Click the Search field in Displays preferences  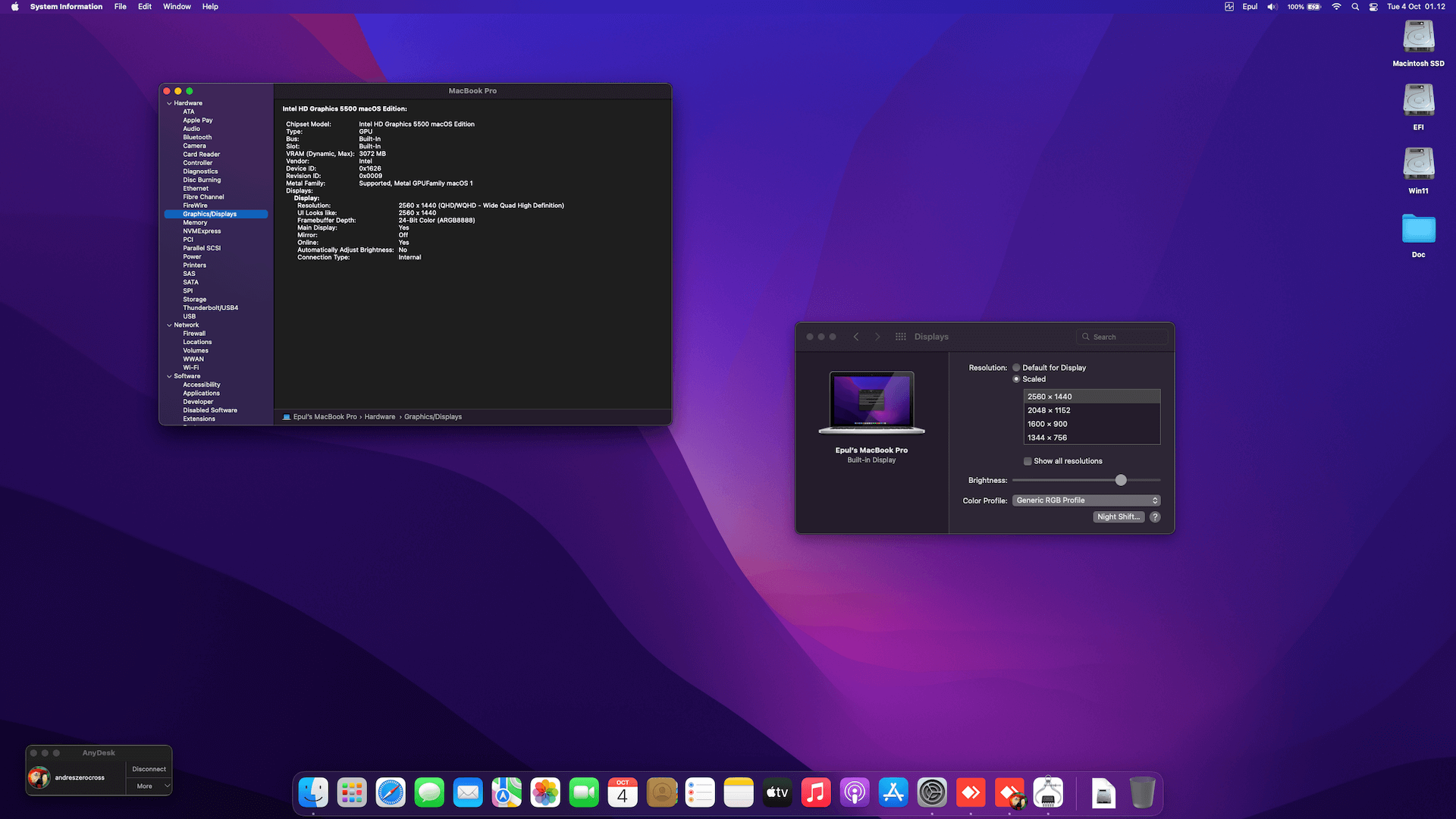point(1122,337)
